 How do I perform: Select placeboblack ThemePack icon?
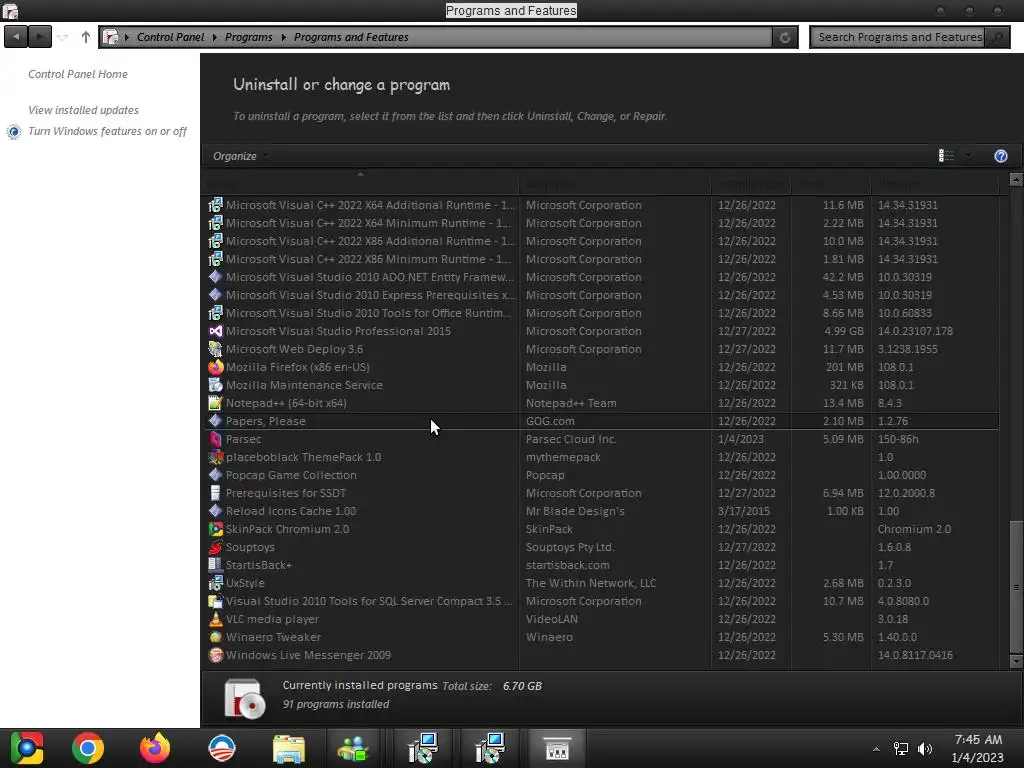coord(216,457)
